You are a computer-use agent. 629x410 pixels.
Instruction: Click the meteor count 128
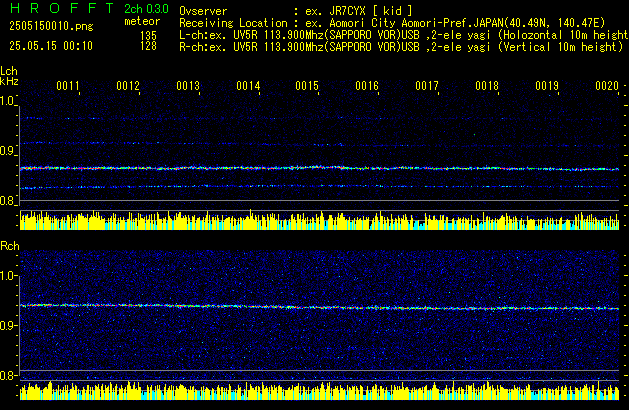148,46
